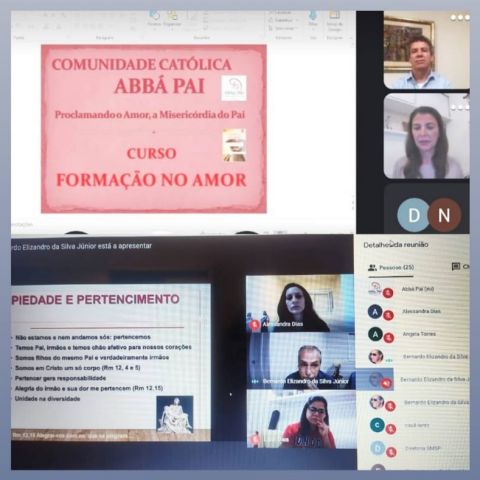The height and width of the screenshot is (480, 480).
Task: Click the 'está a apresentar' presenter banner
Action: click(82, 247)
